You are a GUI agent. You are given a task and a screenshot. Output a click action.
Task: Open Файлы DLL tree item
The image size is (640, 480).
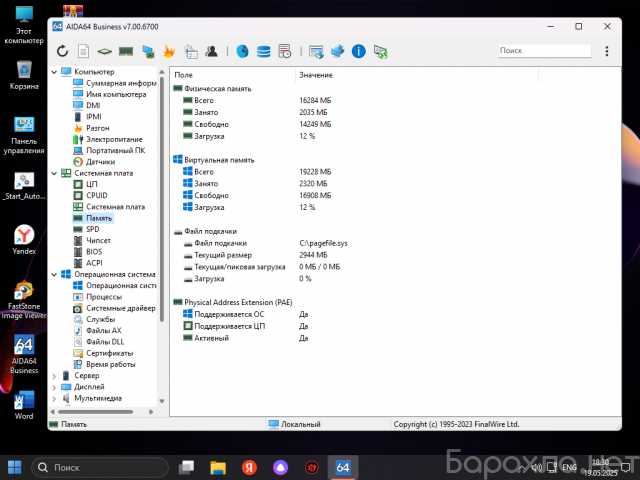pos(105,342)
